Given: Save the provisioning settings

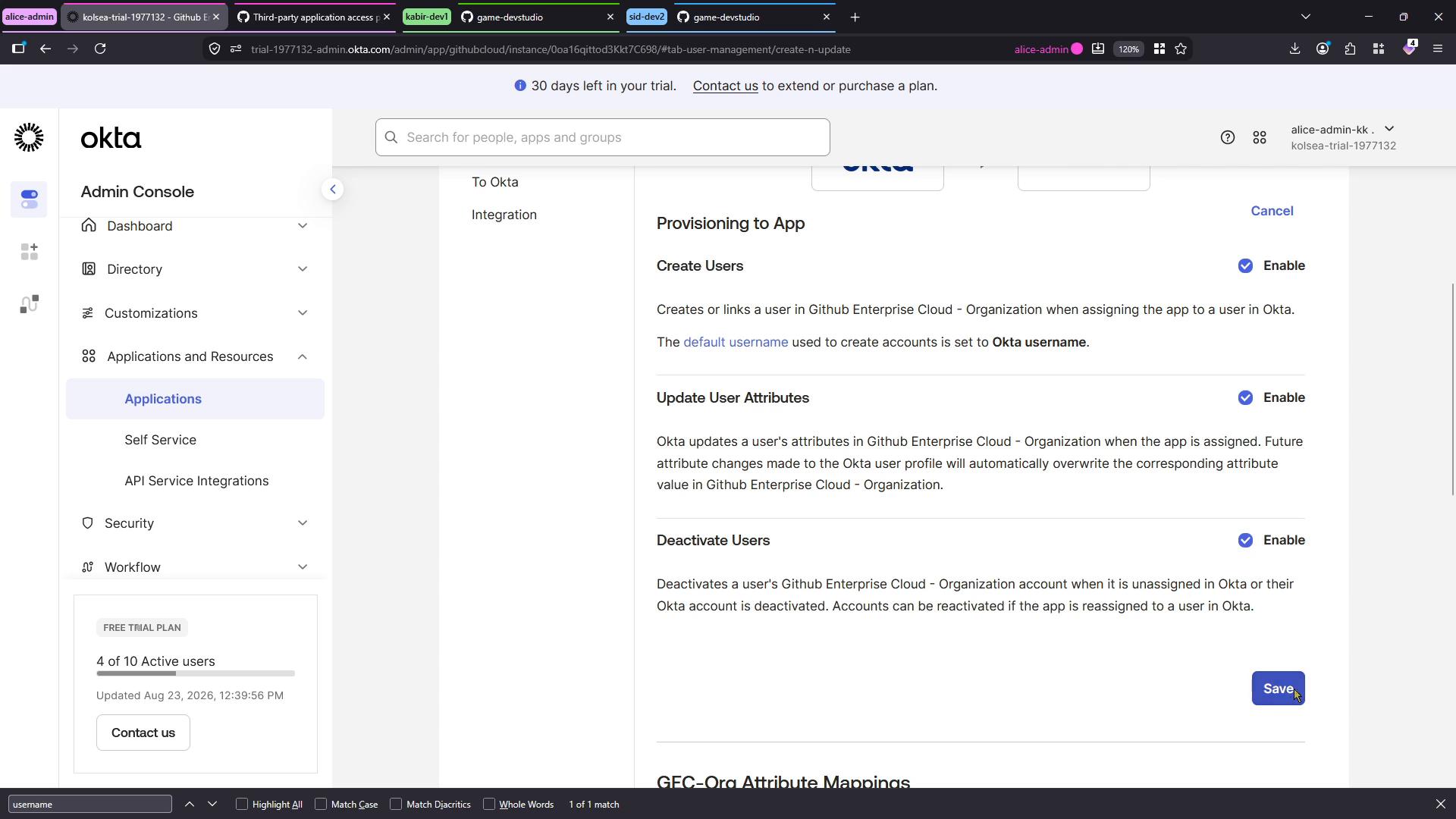Looking at the screenshot, I should (1278, 689).
